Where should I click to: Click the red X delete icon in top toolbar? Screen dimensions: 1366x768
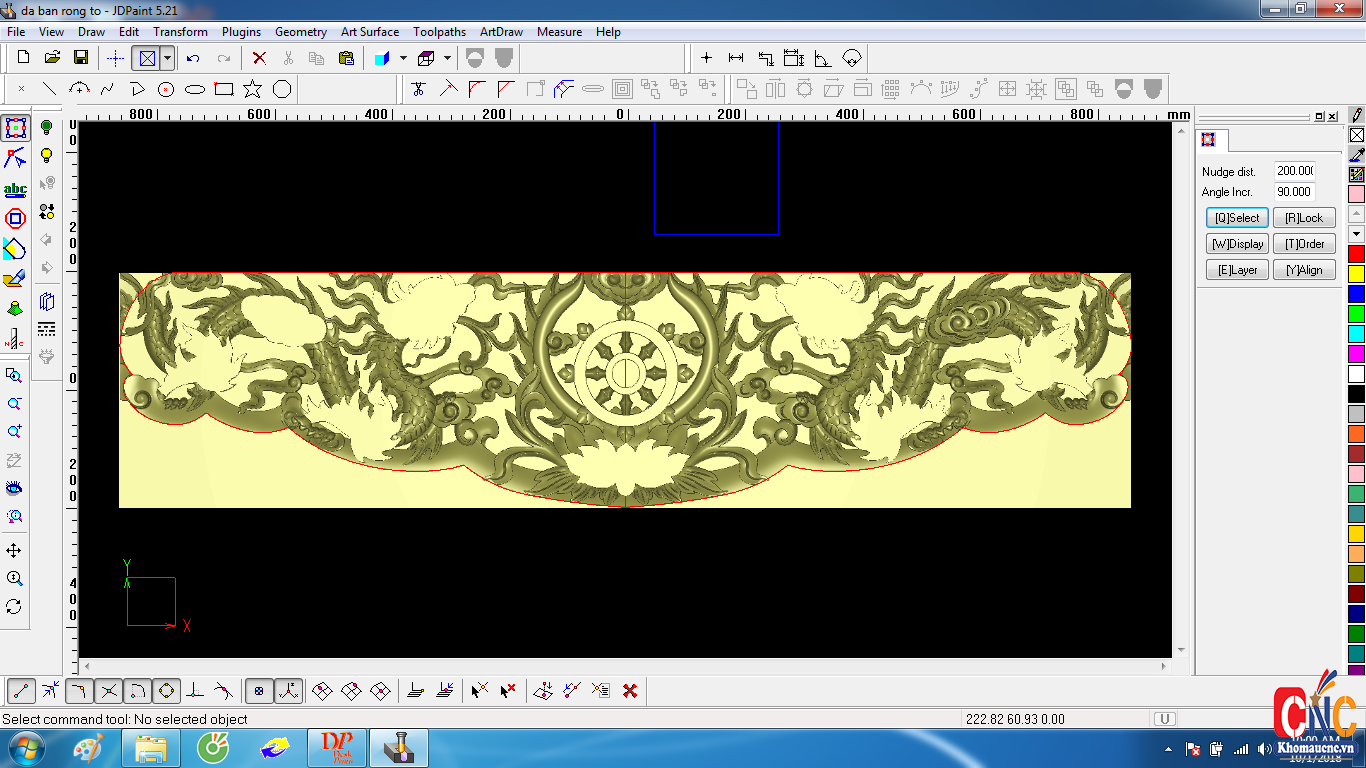click(259, 58)
